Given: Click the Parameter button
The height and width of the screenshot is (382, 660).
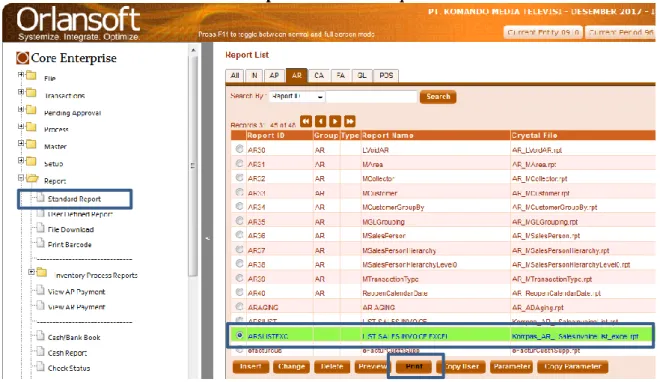Looking at the screenshot, I should pos(511,367).
